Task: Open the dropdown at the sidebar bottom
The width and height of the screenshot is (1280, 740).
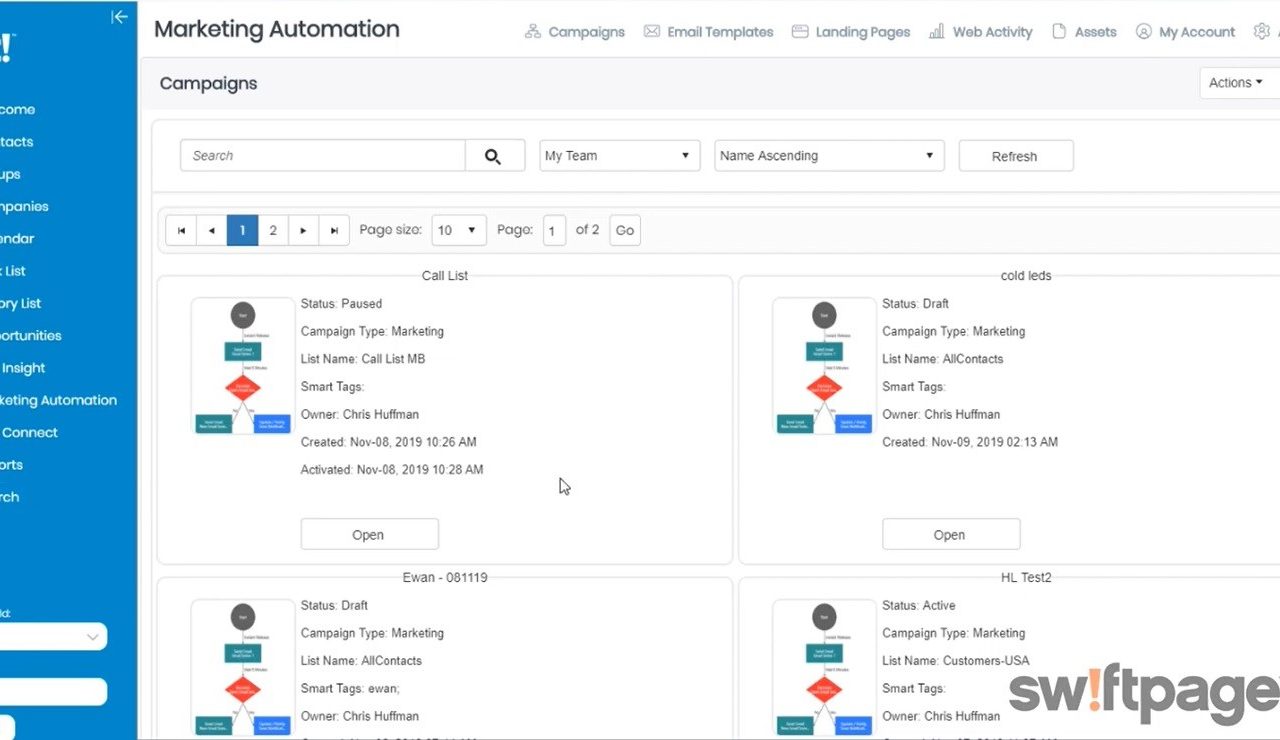Action: (53, 636)
